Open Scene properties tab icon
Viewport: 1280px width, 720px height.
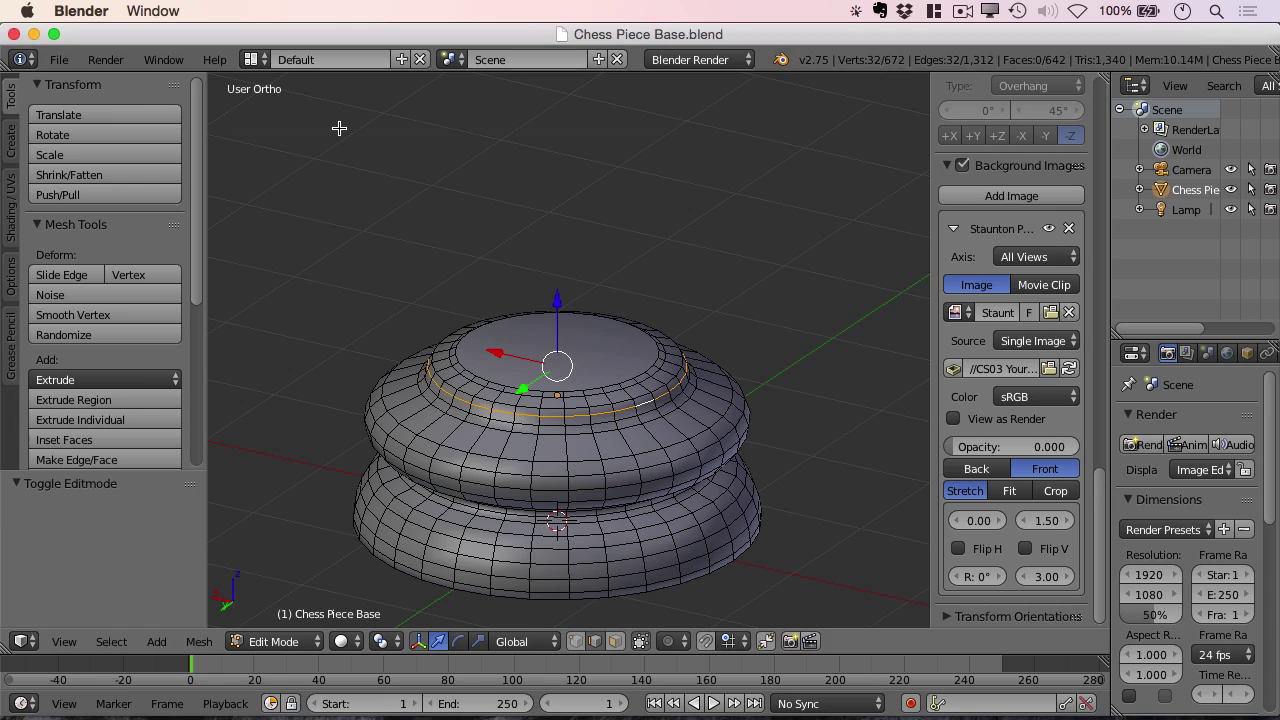click(x=1207, y=353)
